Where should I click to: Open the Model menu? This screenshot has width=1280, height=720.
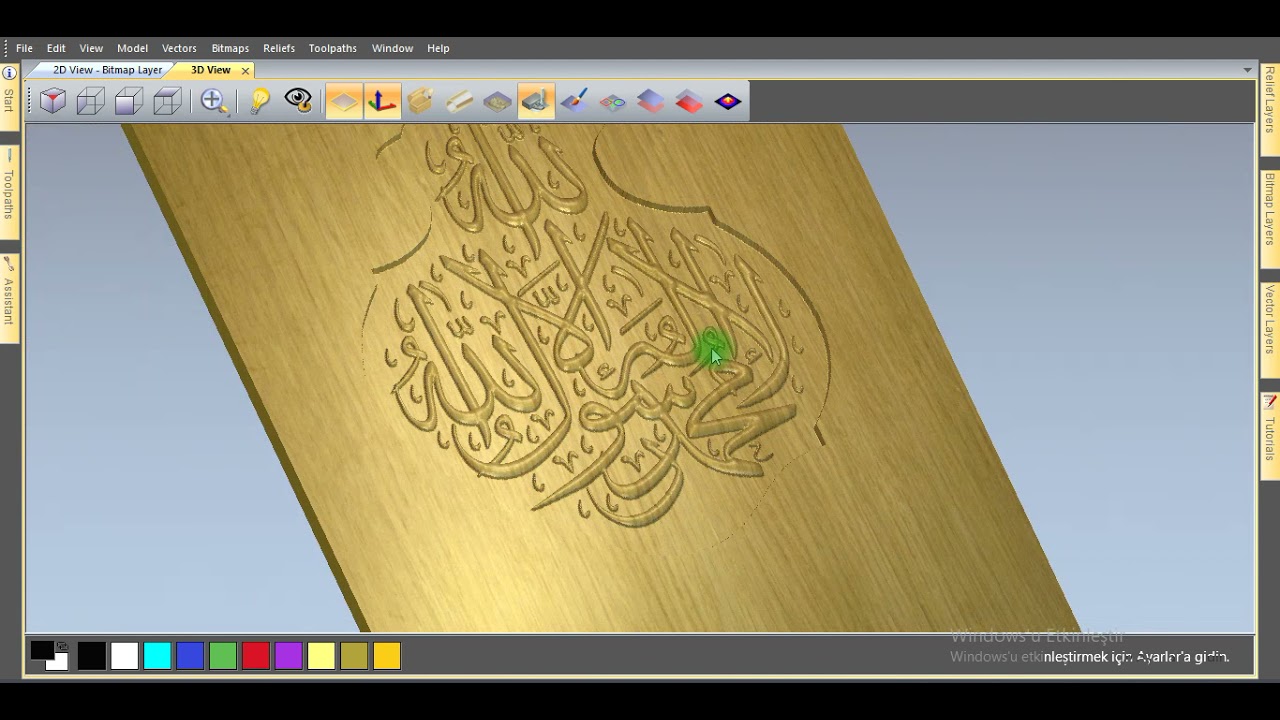[x=132, y=48]
